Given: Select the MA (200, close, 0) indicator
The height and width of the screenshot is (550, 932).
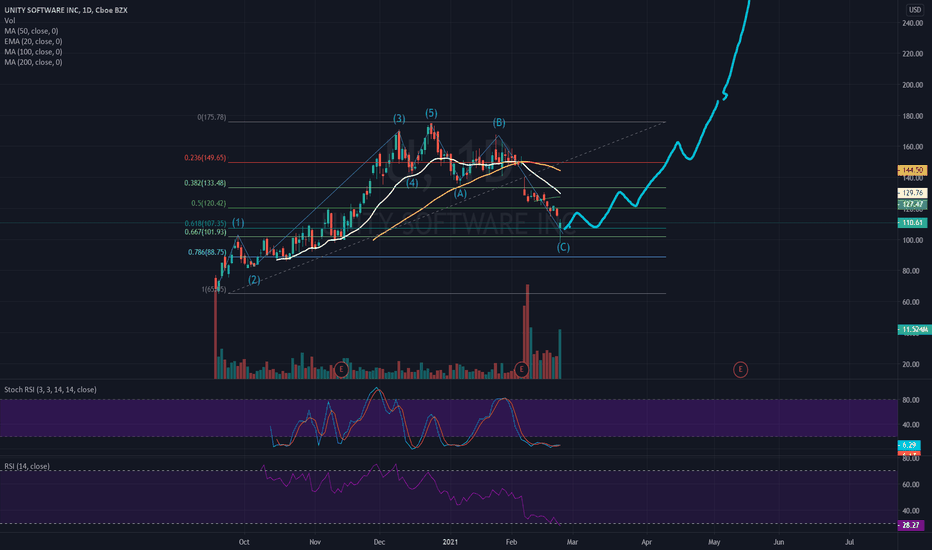Looking at the screenshot, I should [x=33, y=62].
